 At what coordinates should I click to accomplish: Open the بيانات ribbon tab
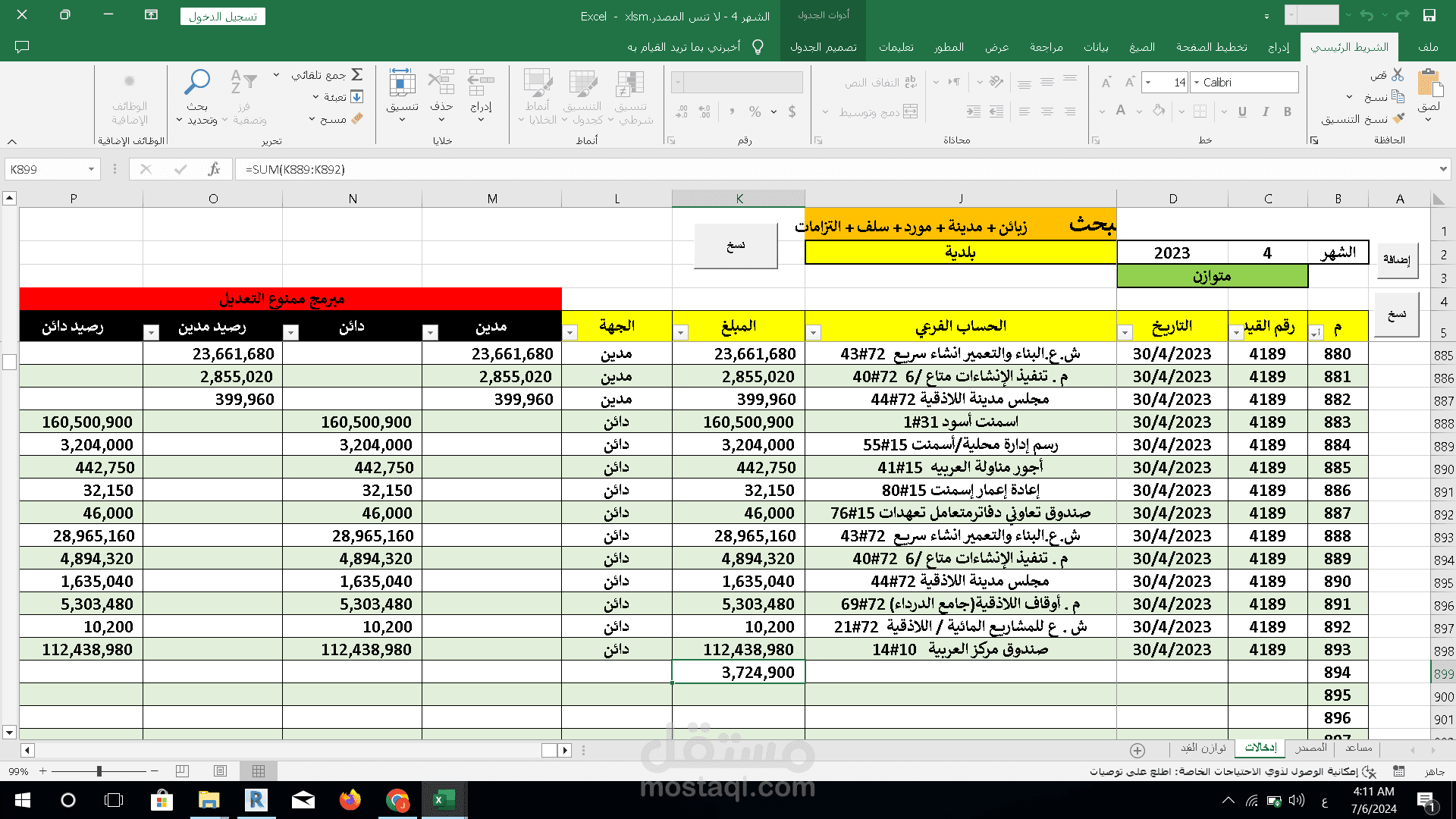tap(1096, 47)
